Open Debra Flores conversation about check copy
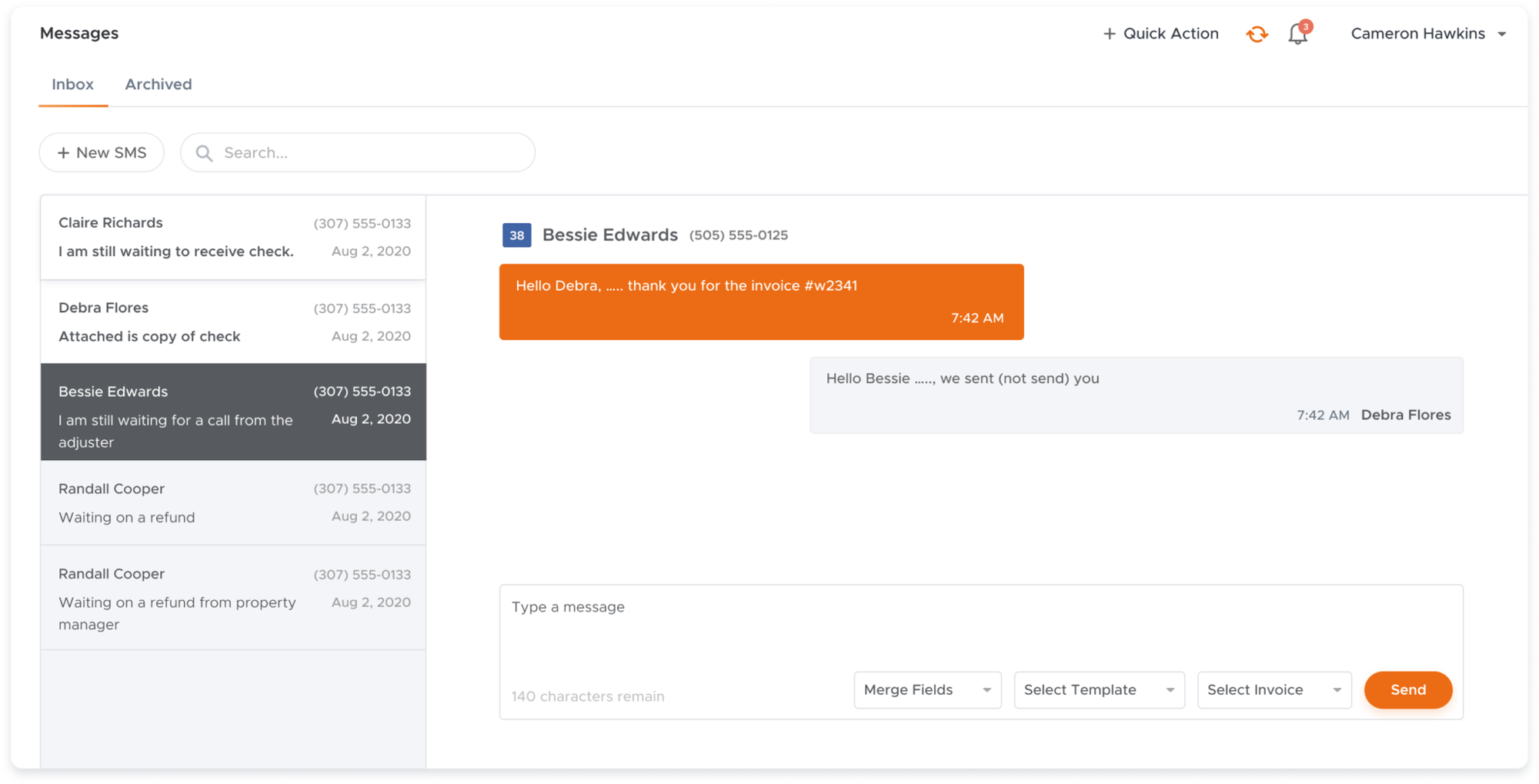Image resolution: width=1539 pixels, height=784 pixels. pyautogui.click(x=233, y=322)
